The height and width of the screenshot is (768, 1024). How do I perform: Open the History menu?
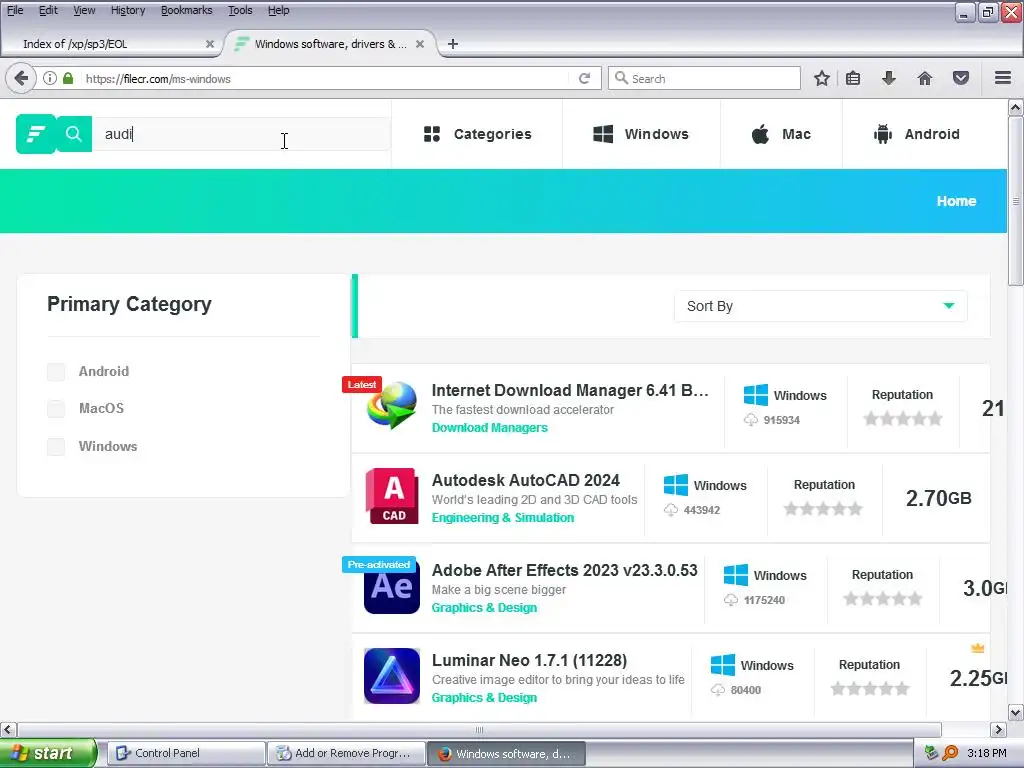pos(128,10)
